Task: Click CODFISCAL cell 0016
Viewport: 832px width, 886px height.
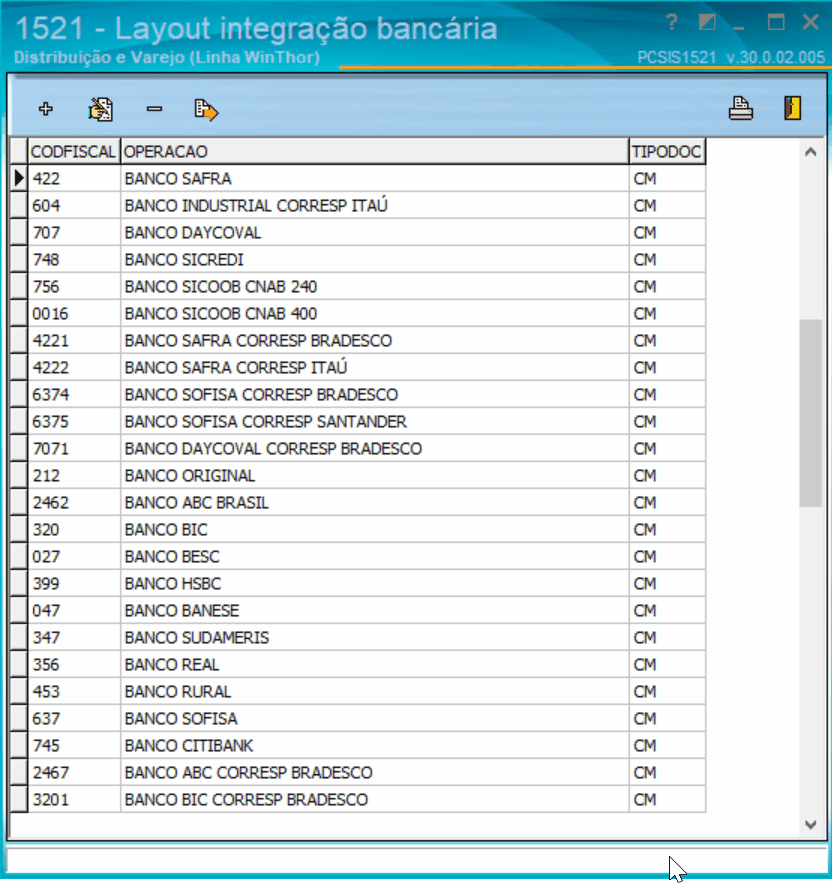Action: tap(74, 314)
